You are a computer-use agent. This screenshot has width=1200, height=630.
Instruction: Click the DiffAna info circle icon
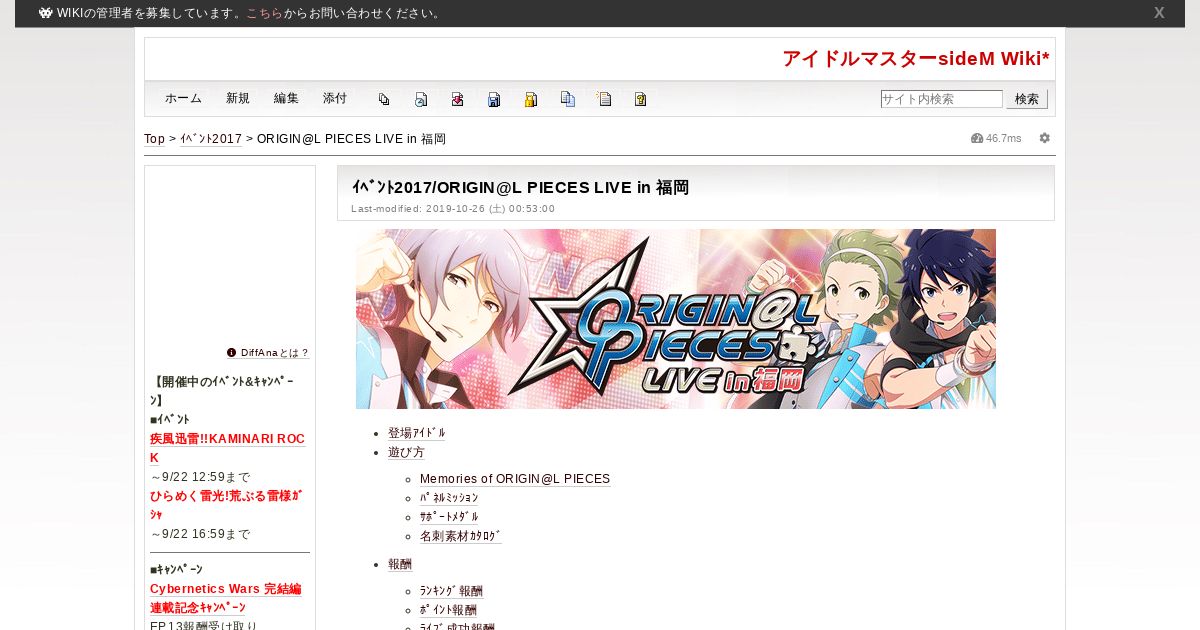[x=232, y=353]
